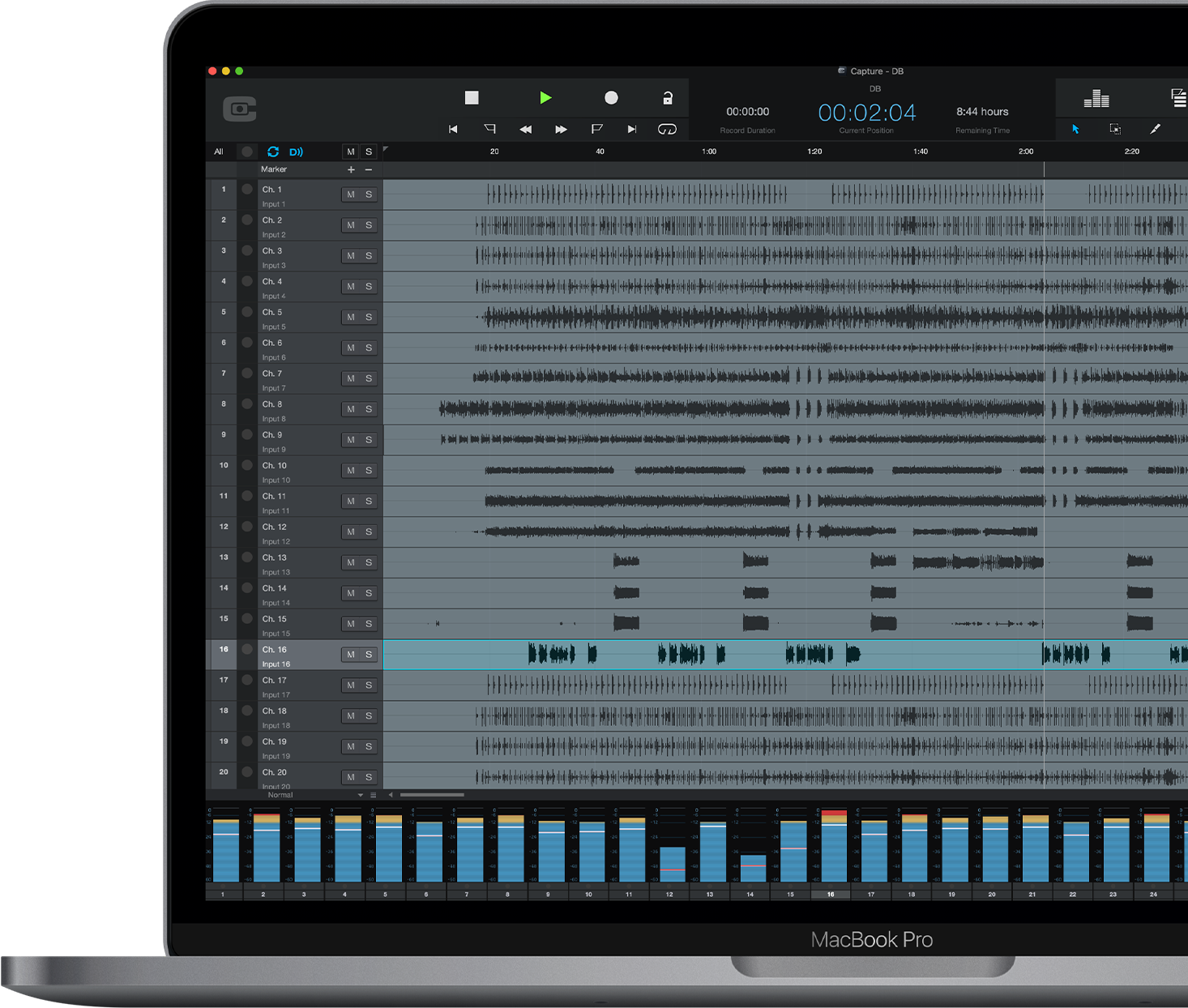Click the Capture logo icon
The height and width of the screenshot is (1008, 1188).
click(240, 109)
